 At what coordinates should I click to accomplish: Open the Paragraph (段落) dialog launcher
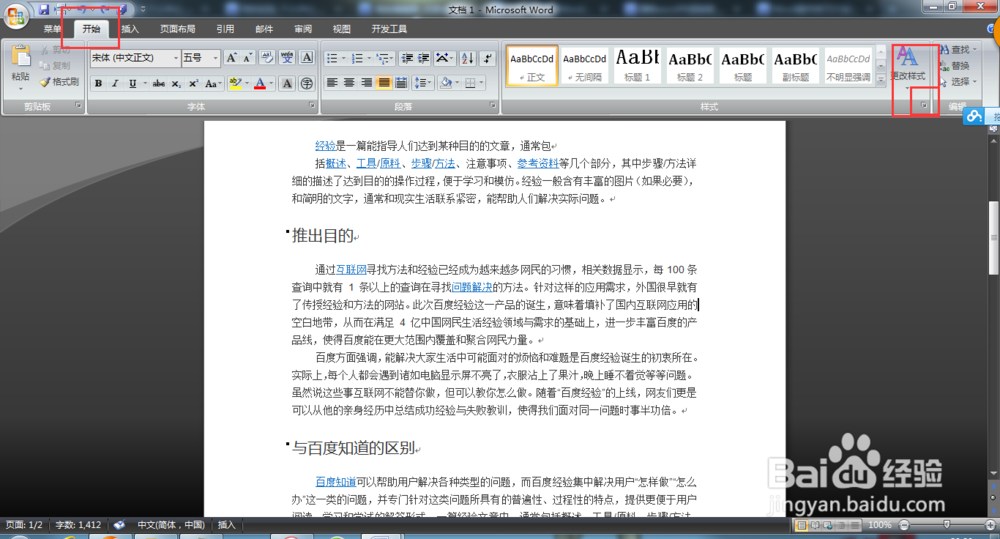(493, 105)
